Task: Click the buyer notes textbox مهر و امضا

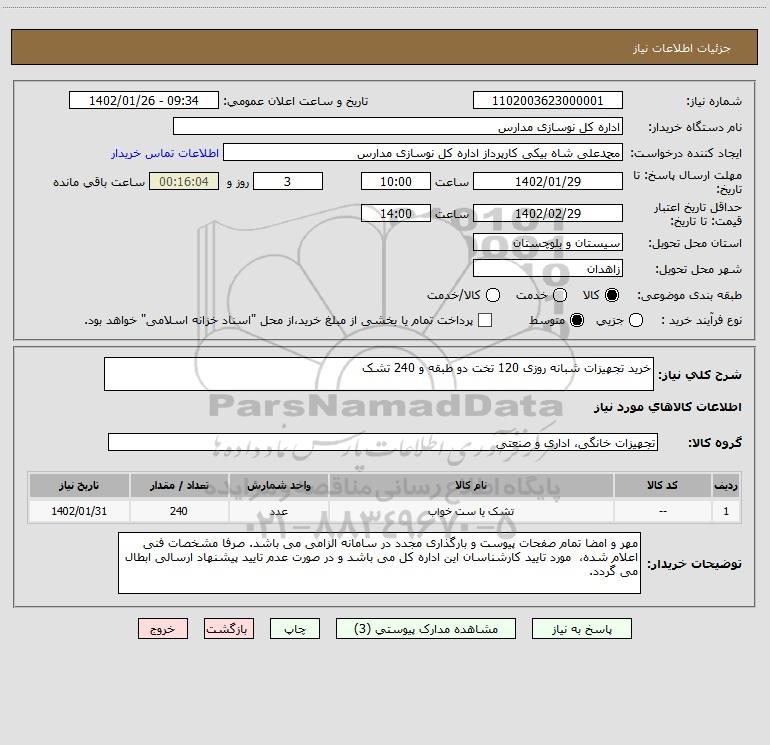Action: tap(379, 563)
